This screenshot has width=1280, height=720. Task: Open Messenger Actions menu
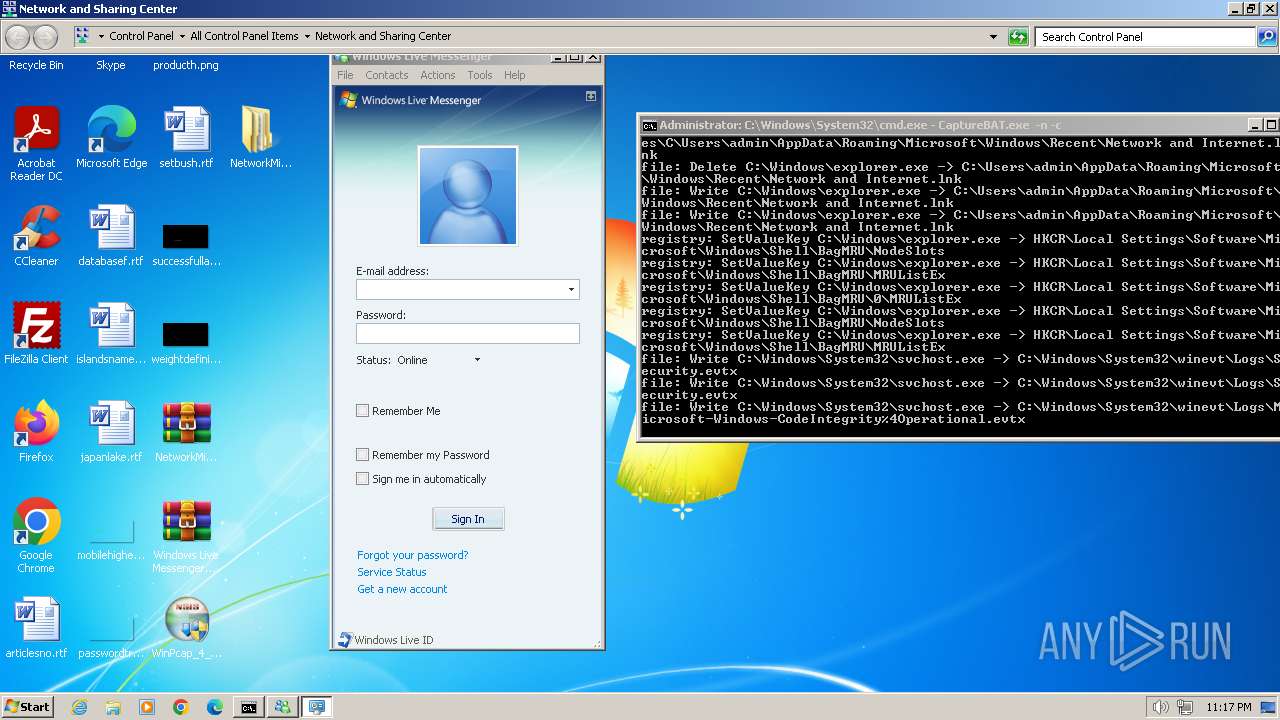(438, 75)
